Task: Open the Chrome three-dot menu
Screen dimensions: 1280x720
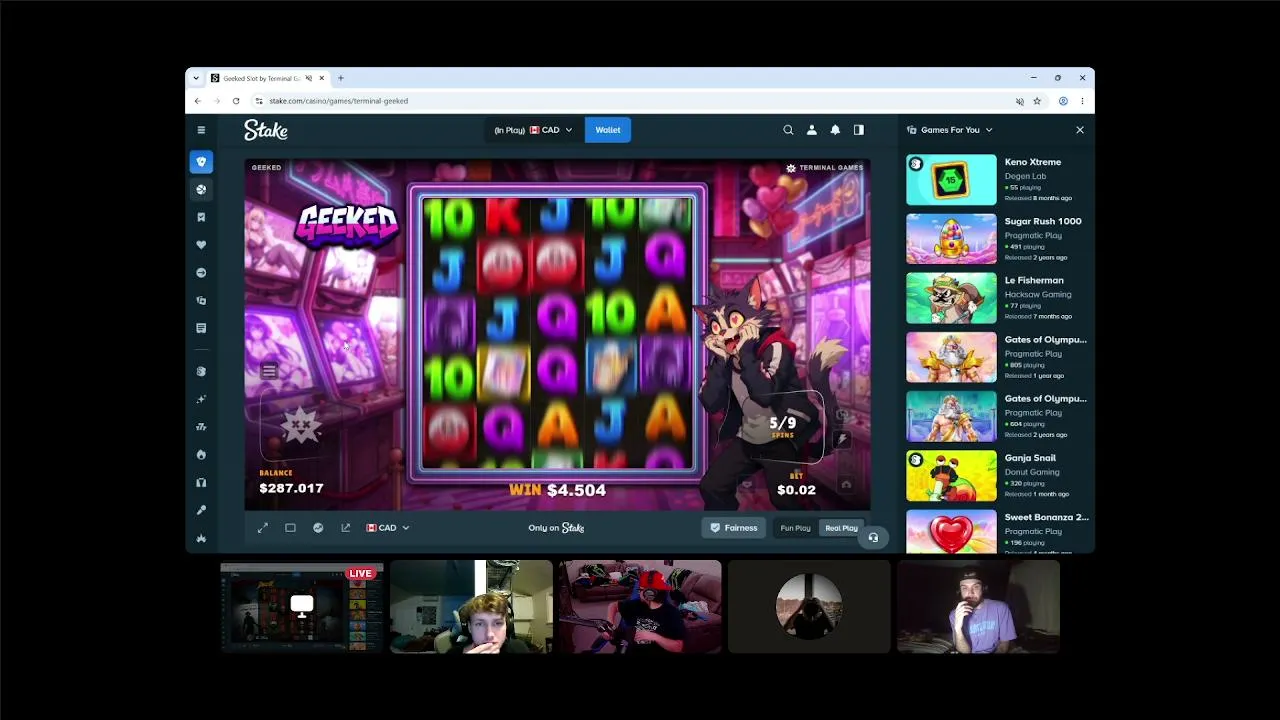Action: point(1082,101)
